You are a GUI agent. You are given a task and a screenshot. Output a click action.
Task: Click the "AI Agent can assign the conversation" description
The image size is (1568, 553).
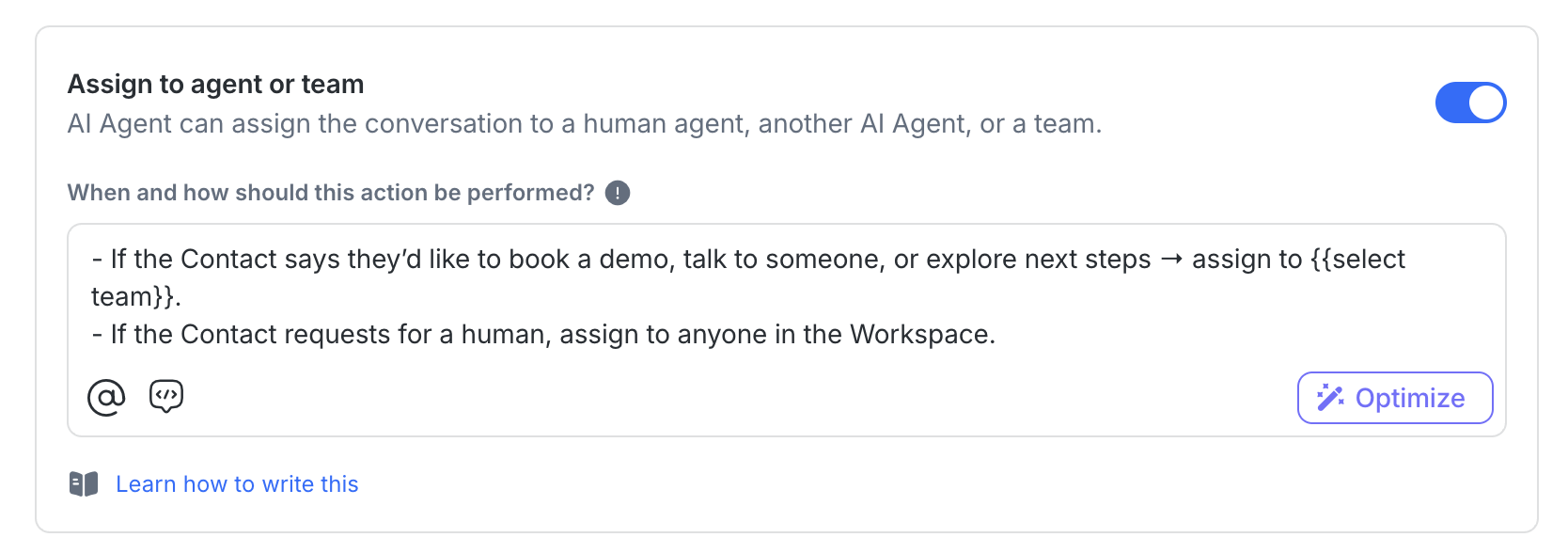[x=583, y=124]
